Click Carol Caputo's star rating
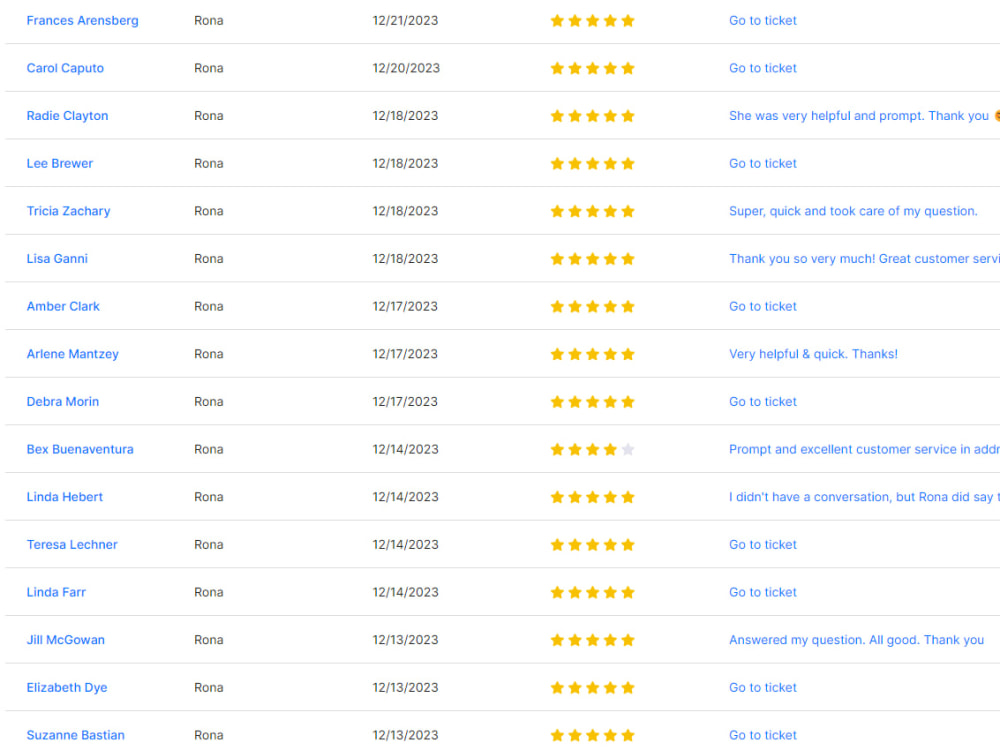Viewport: 1000px width, 750px height. (592, 68)
